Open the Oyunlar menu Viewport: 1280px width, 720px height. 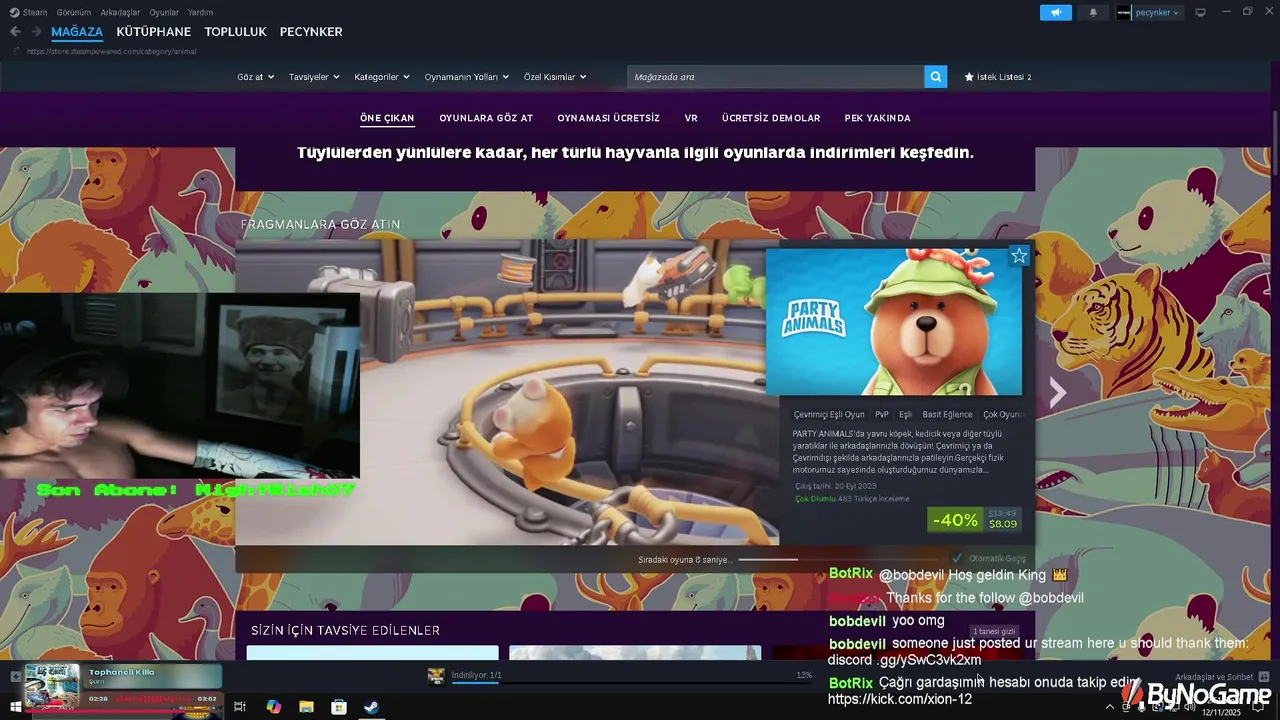click(164, 12)
